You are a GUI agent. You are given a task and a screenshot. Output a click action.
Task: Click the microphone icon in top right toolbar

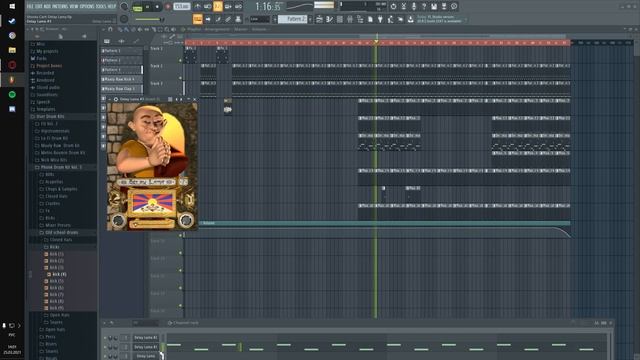413,7
